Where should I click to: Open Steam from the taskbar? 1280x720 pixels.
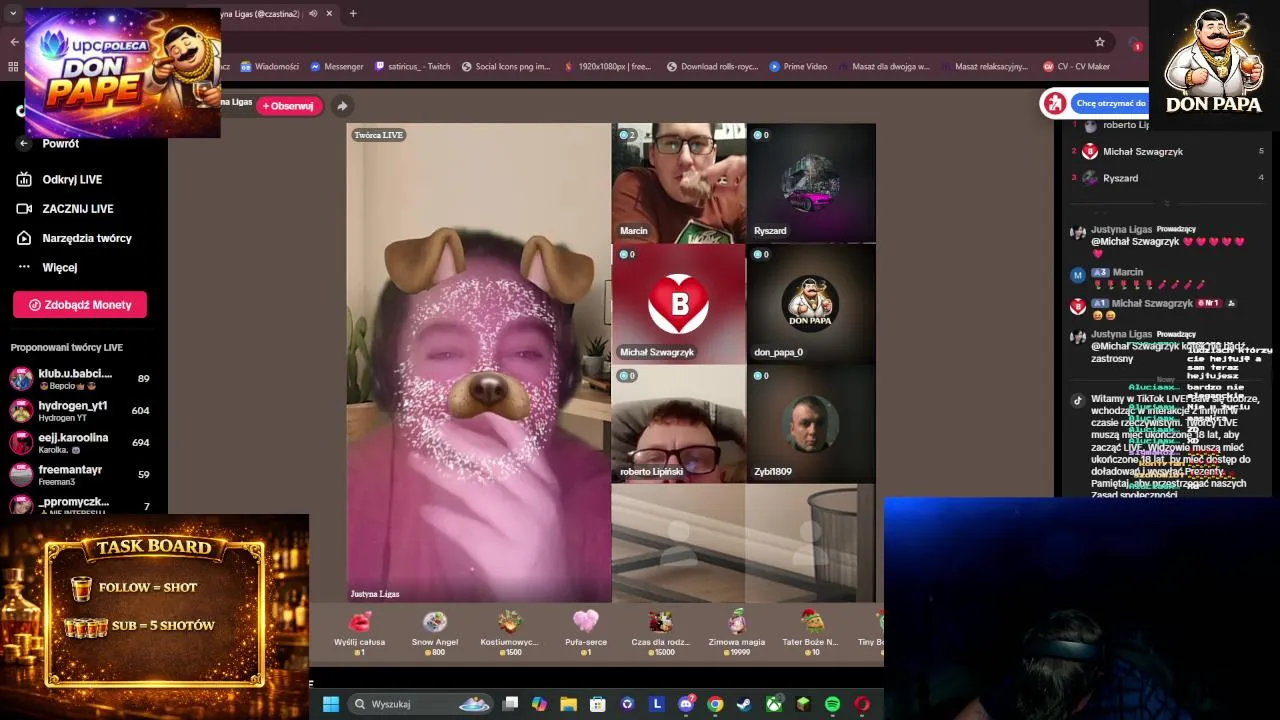click(x=744, y=704)
